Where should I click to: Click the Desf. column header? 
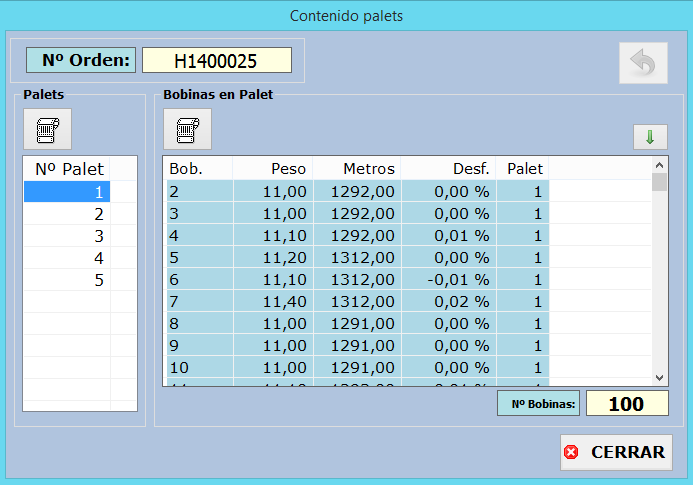click(x=448, y=168)
